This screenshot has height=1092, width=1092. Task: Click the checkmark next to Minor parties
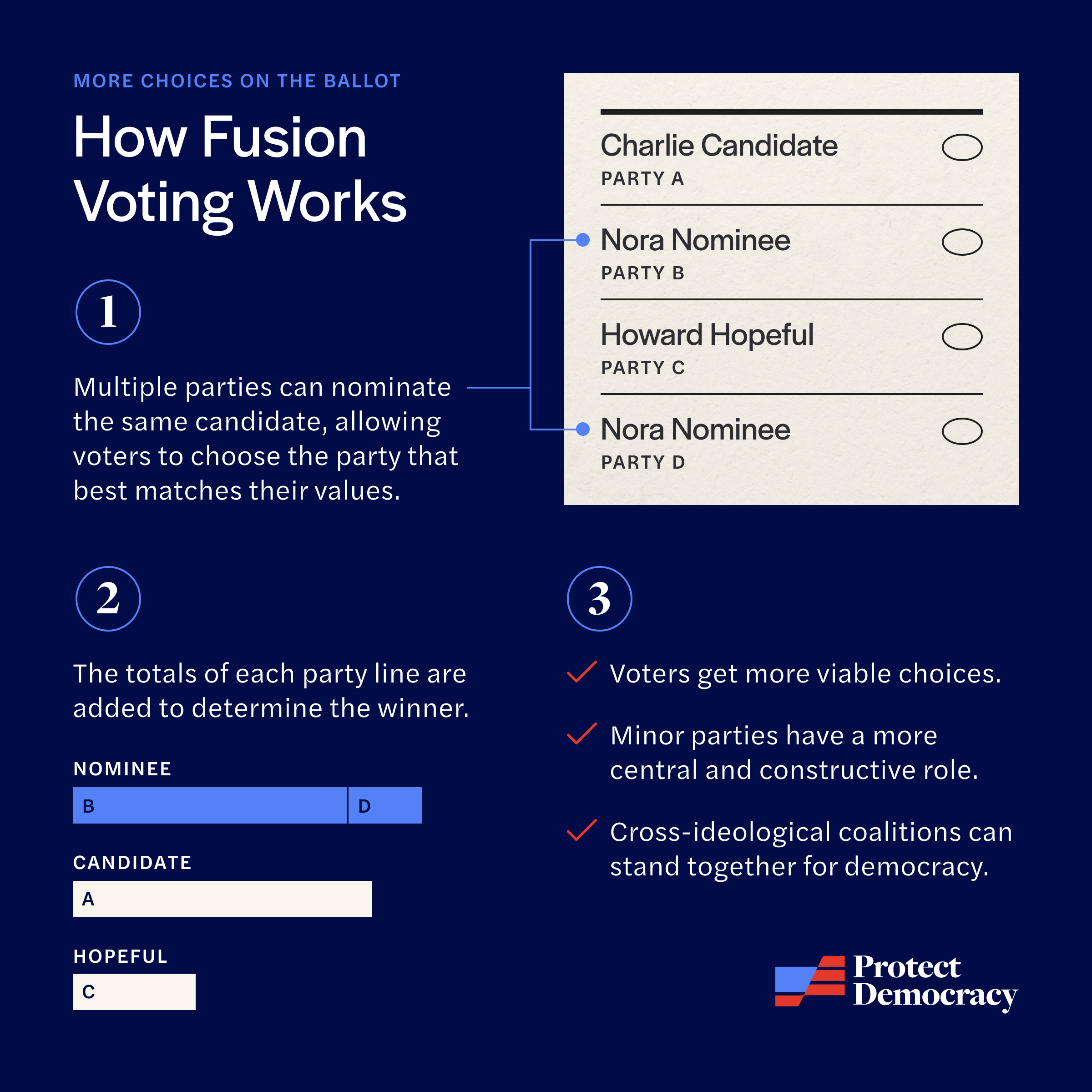[x=581, y=733]
